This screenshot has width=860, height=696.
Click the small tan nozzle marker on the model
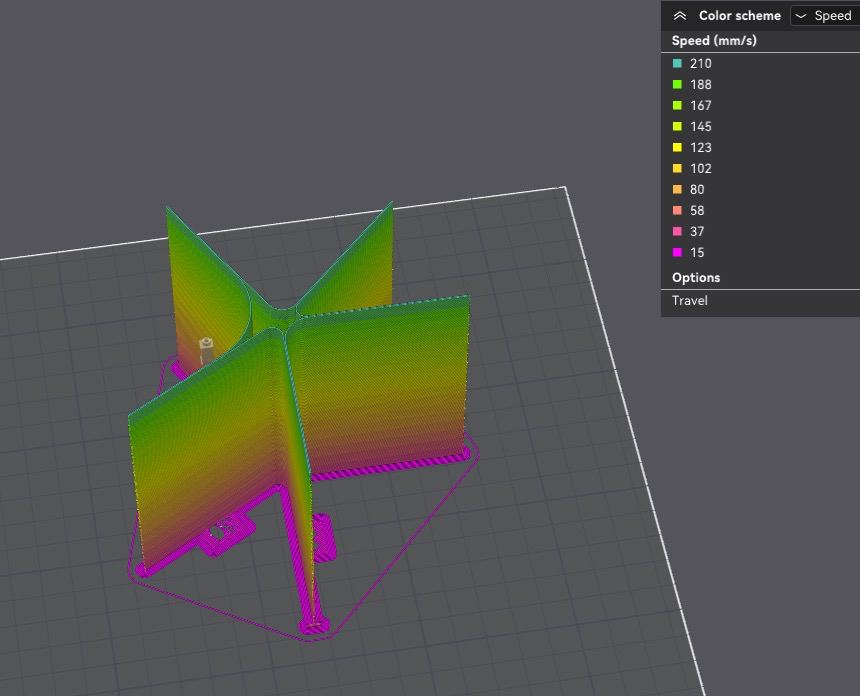[x=206, y=347]
